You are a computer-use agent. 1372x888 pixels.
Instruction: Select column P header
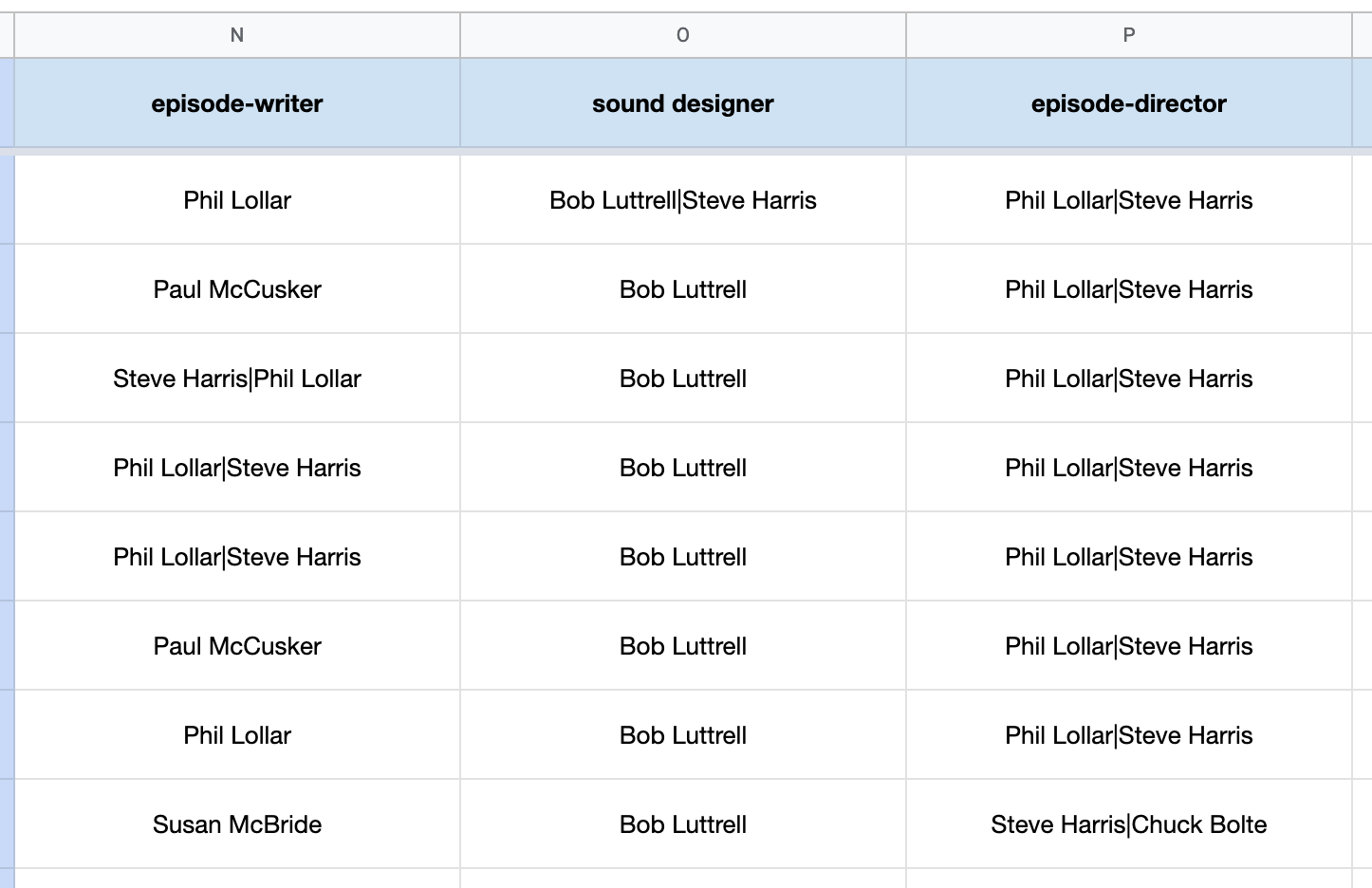pyautogui.click(x=1129, y=35)
